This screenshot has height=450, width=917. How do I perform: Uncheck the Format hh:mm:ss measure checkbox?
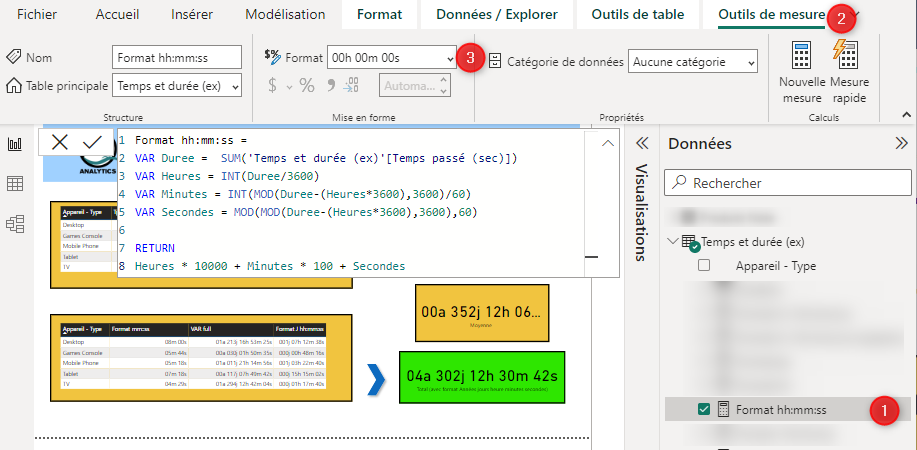(x=704, y=410)
